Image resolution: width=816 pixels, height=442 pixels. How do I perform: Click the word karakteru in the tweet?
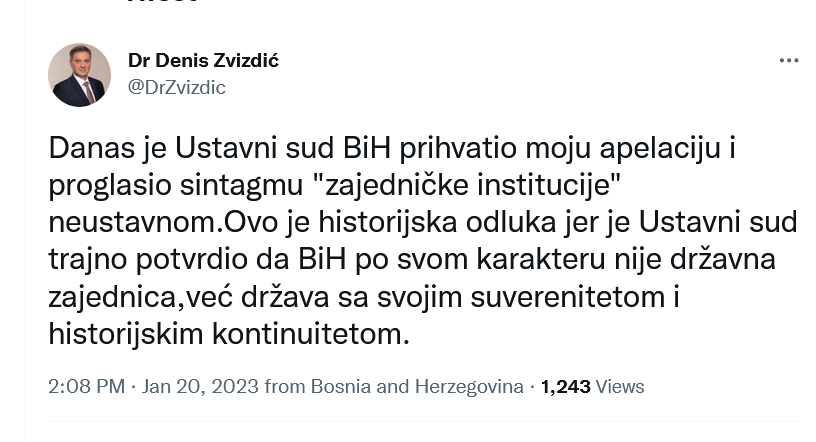[x=541, y=259]
